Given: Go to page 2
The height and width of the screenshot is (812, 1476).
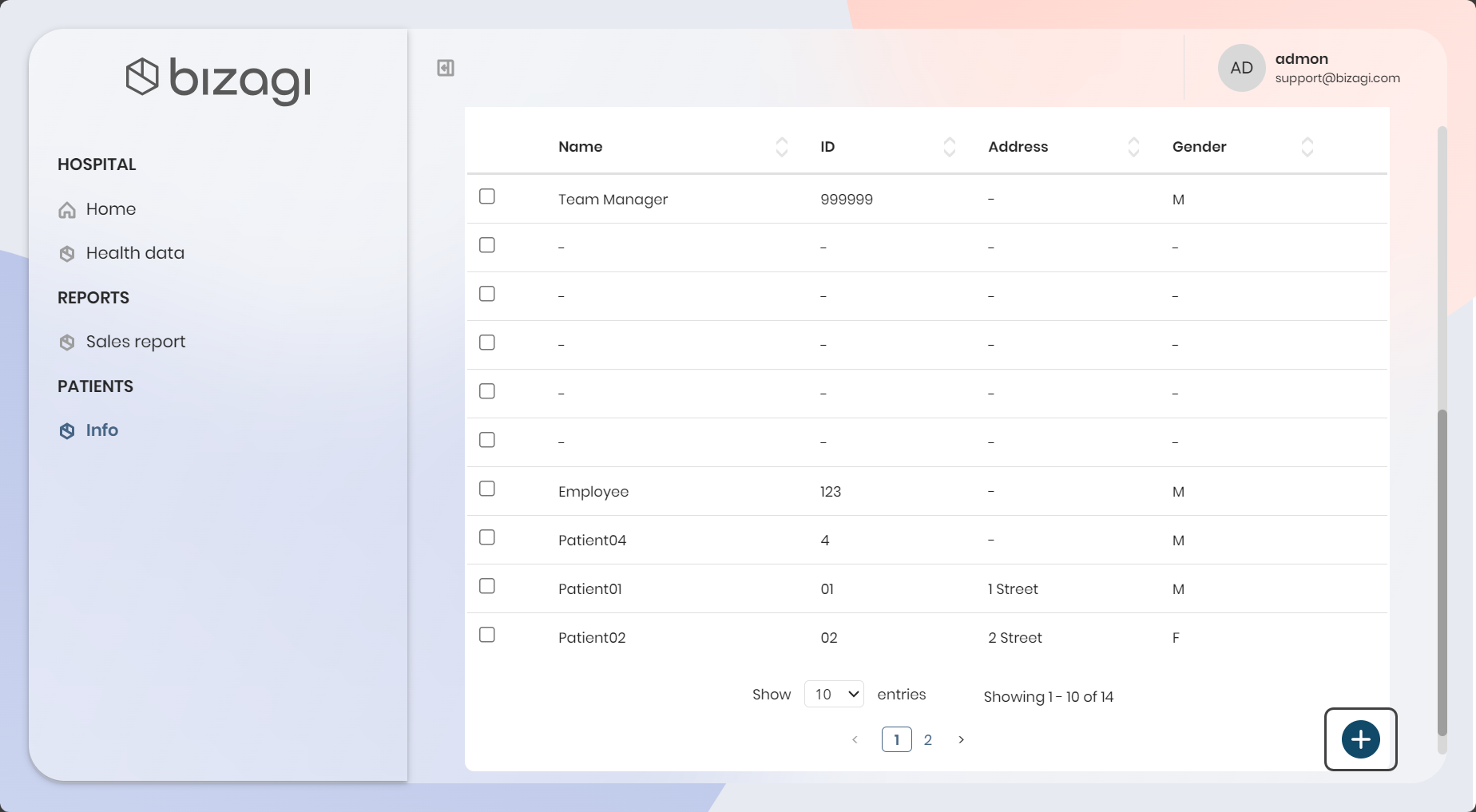Looking at the screenshot, I should (x=927, y=740).
